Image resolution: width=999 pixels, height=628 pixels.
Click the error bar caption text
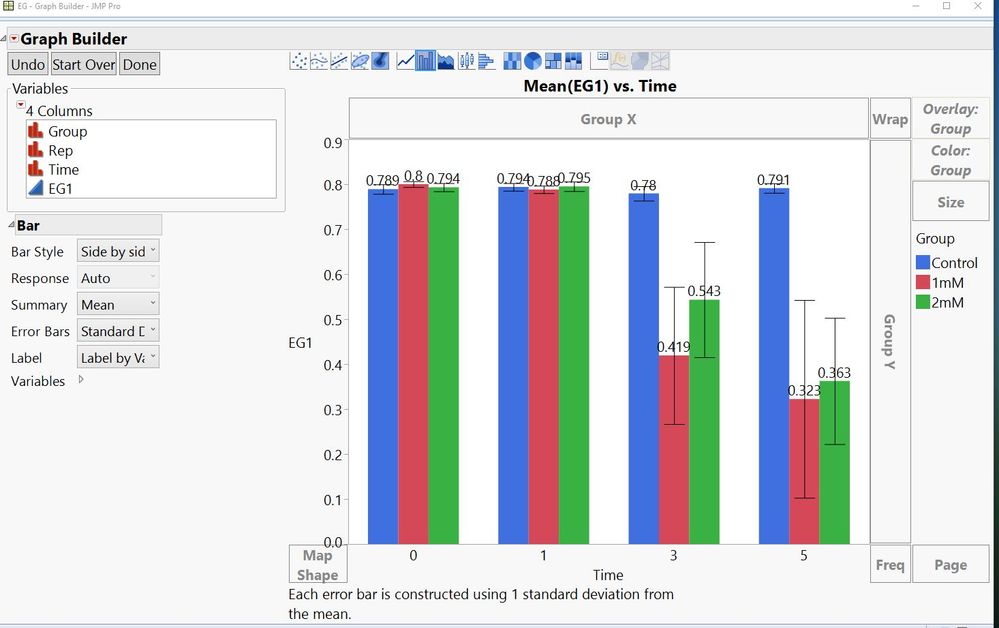click(x=481, y=604)
